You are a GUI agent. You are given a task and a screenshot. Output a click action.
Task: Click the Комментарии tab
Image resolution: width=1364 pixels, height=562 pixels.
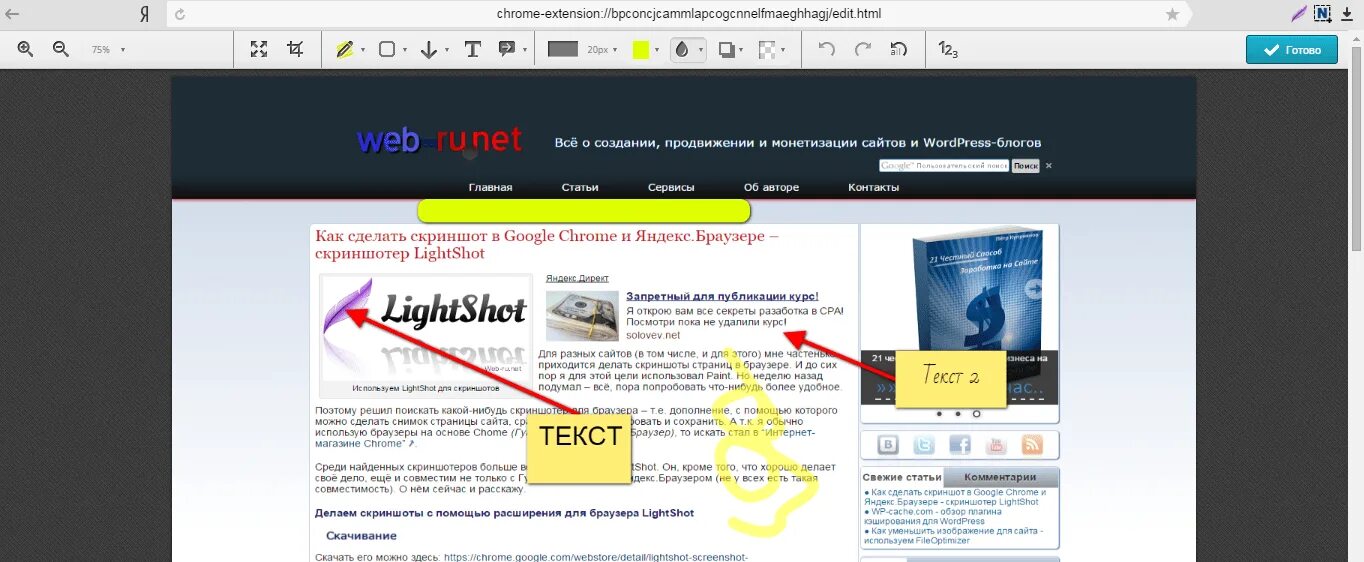[x=1000, y=478]
